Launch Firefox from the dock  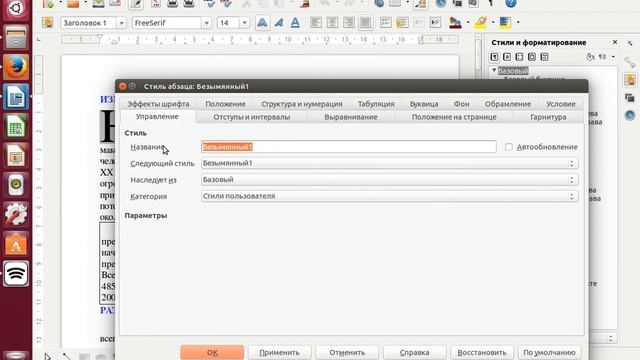(x=16, y=67)
